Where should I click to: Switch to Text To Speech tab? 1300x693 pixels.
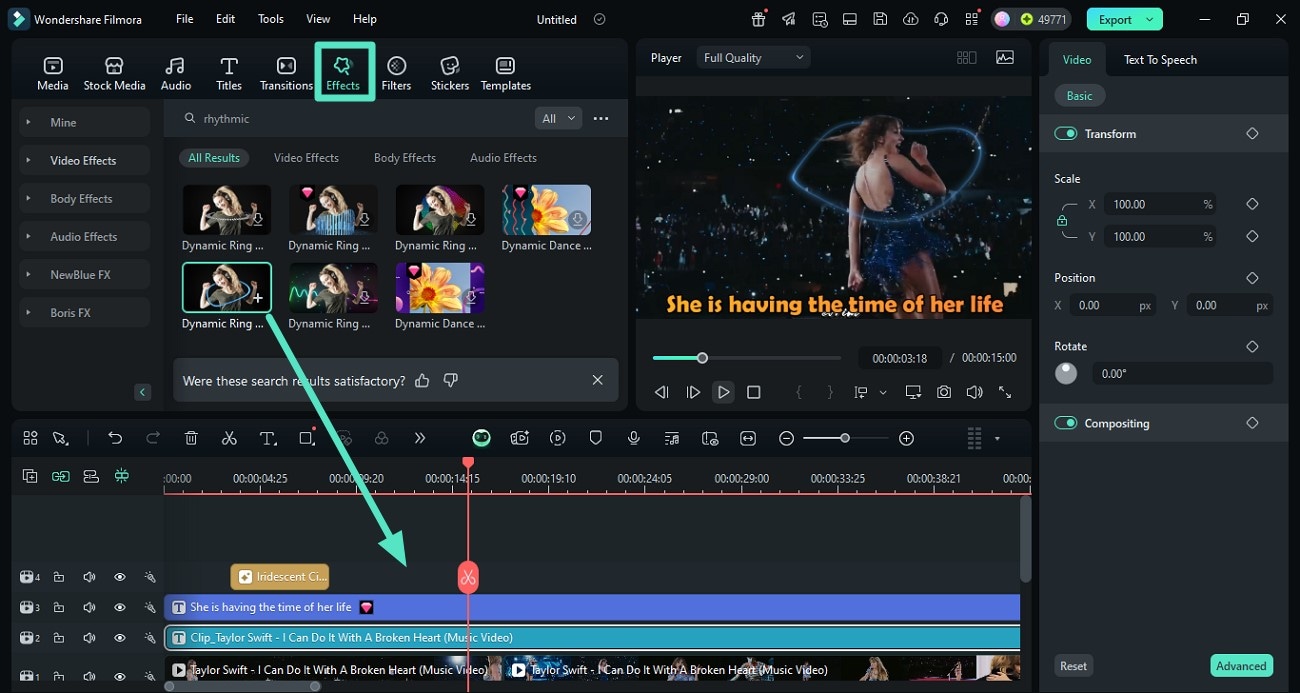click(1160, 60)
